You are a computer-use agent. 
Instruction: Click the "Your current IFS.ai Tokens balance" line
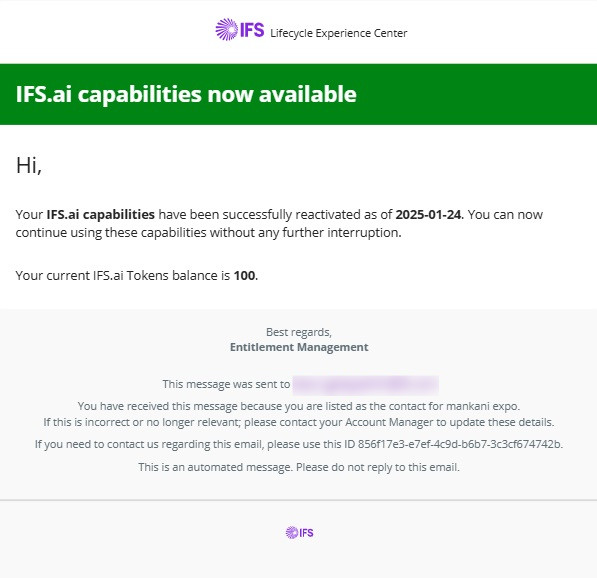137,275
